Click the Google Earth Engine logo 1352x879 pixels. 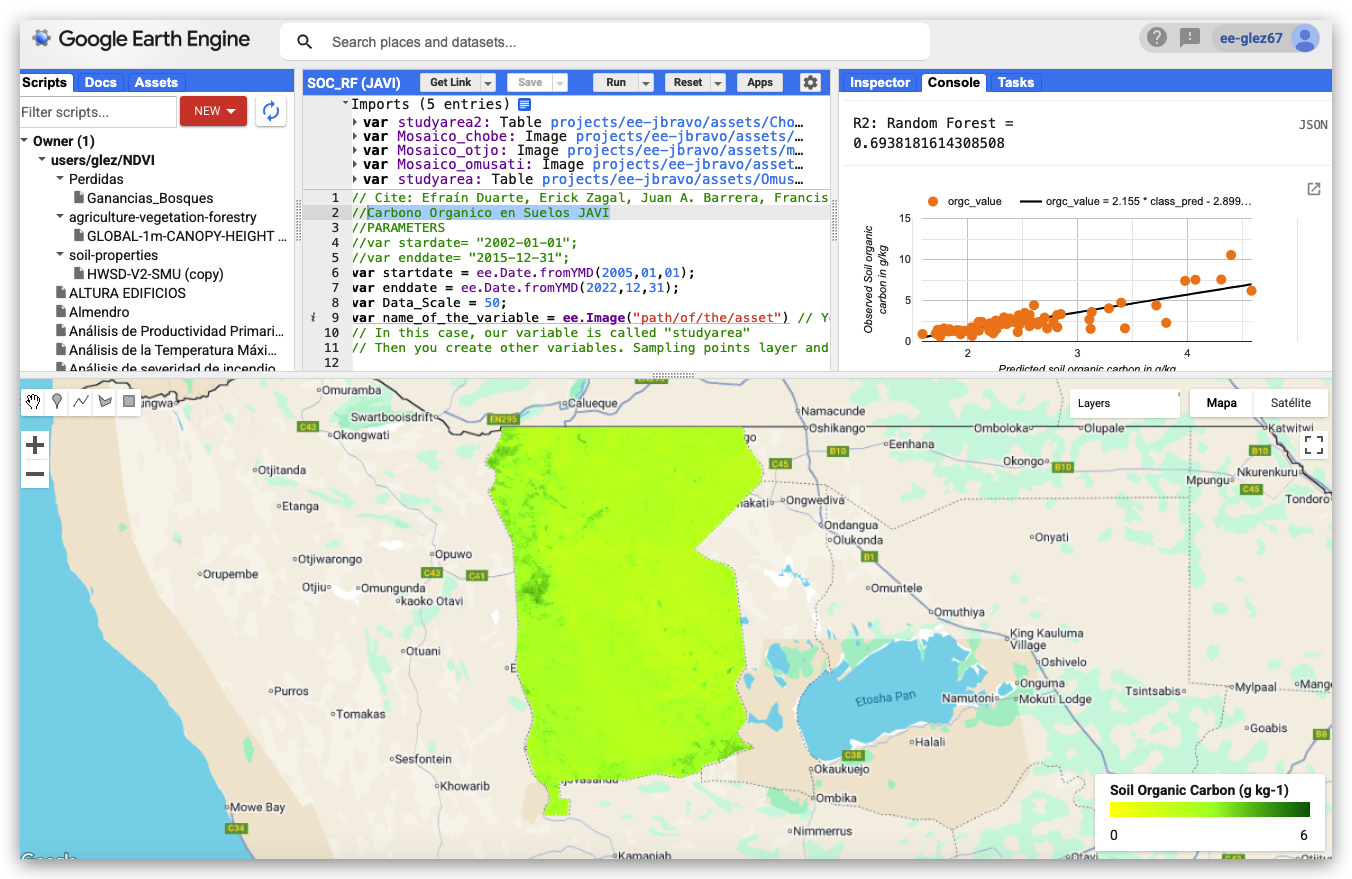[141, 40]
